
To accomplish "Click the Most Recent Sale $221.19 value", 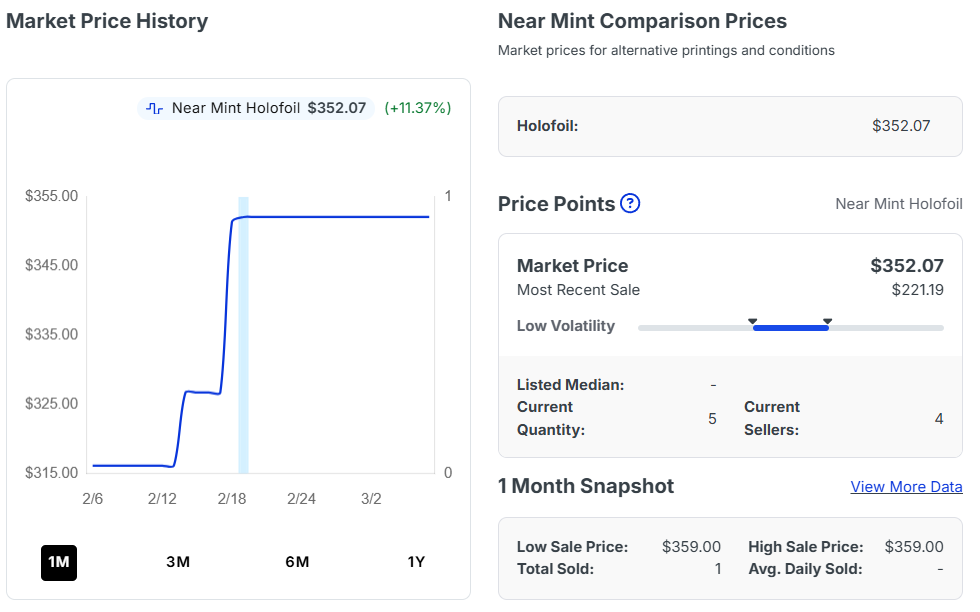I will (917, 290).
